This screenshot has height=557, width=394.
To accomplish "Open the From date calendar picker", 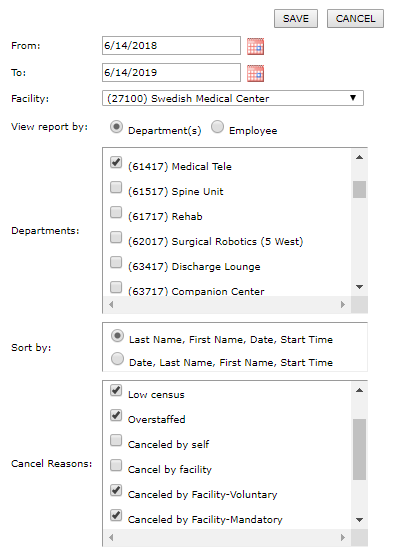I will pyautogui.click(x=255, y=47).
